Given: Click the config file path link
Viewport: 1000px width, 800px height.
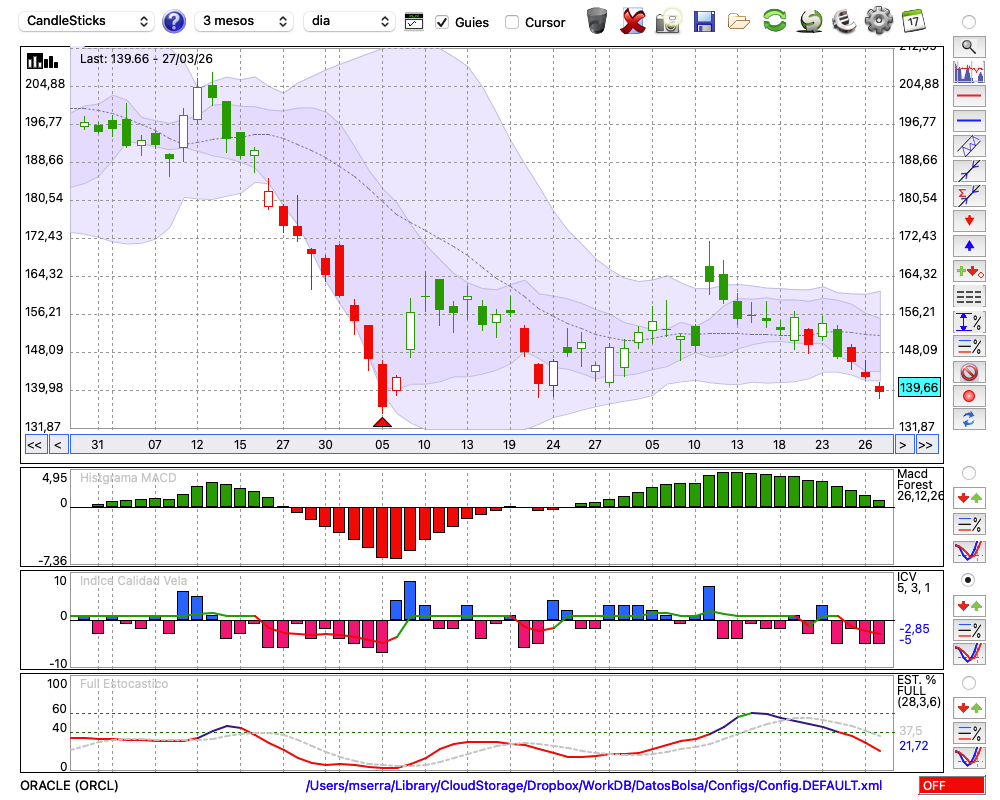Looking at the screenshot, I should pos(594,786).
